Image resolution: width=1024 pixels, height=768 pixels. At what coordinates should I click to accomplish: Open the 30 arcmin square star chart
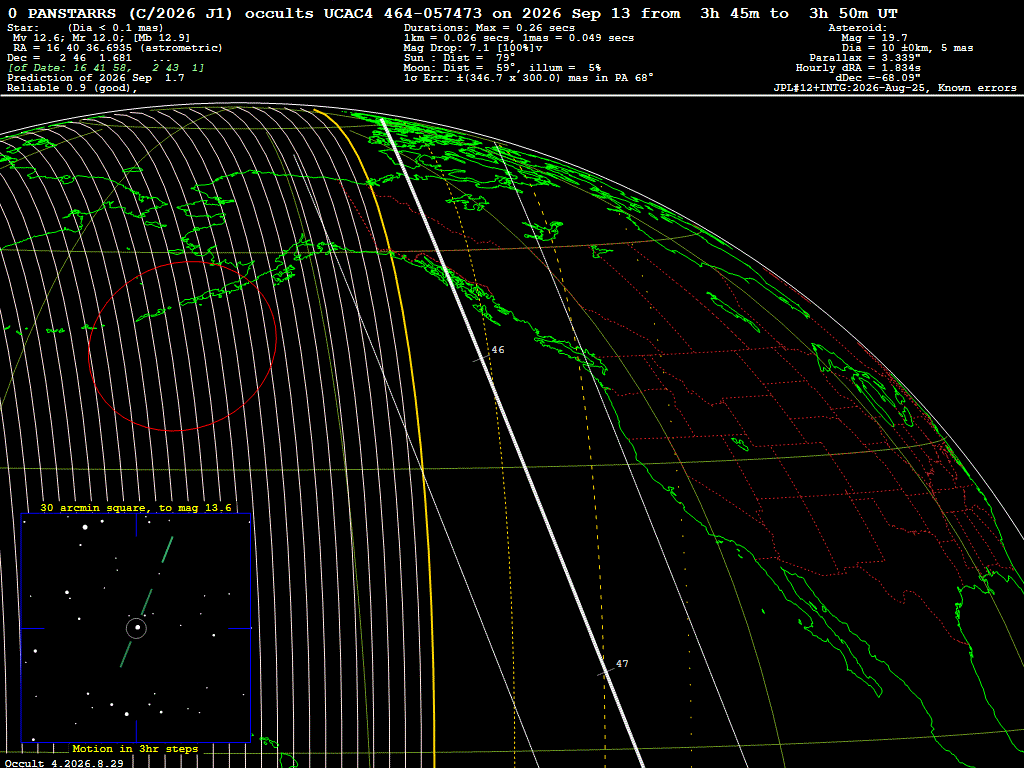click(x=136, y=628)
